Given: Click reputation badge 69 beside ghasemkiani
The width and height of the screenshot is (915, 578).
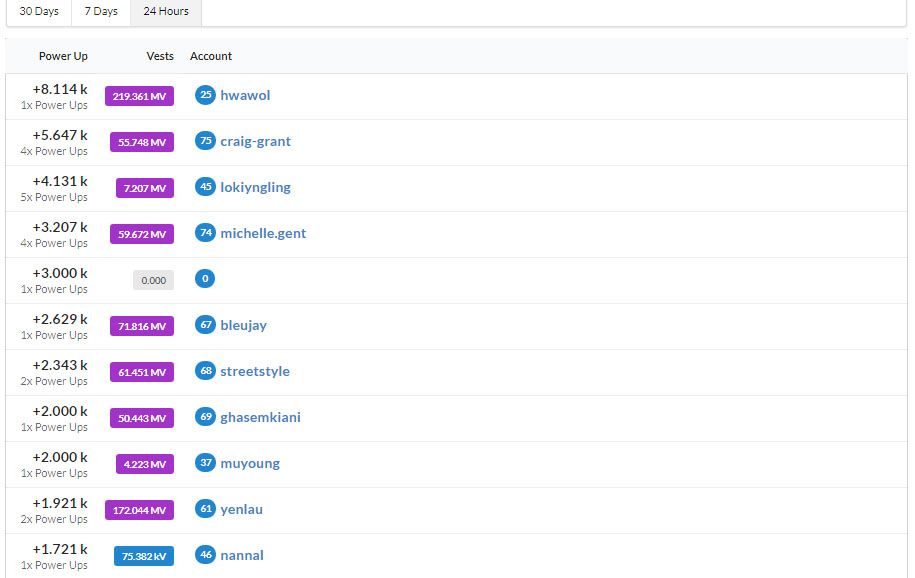Looking at the screenshot, I should point(205,417).
